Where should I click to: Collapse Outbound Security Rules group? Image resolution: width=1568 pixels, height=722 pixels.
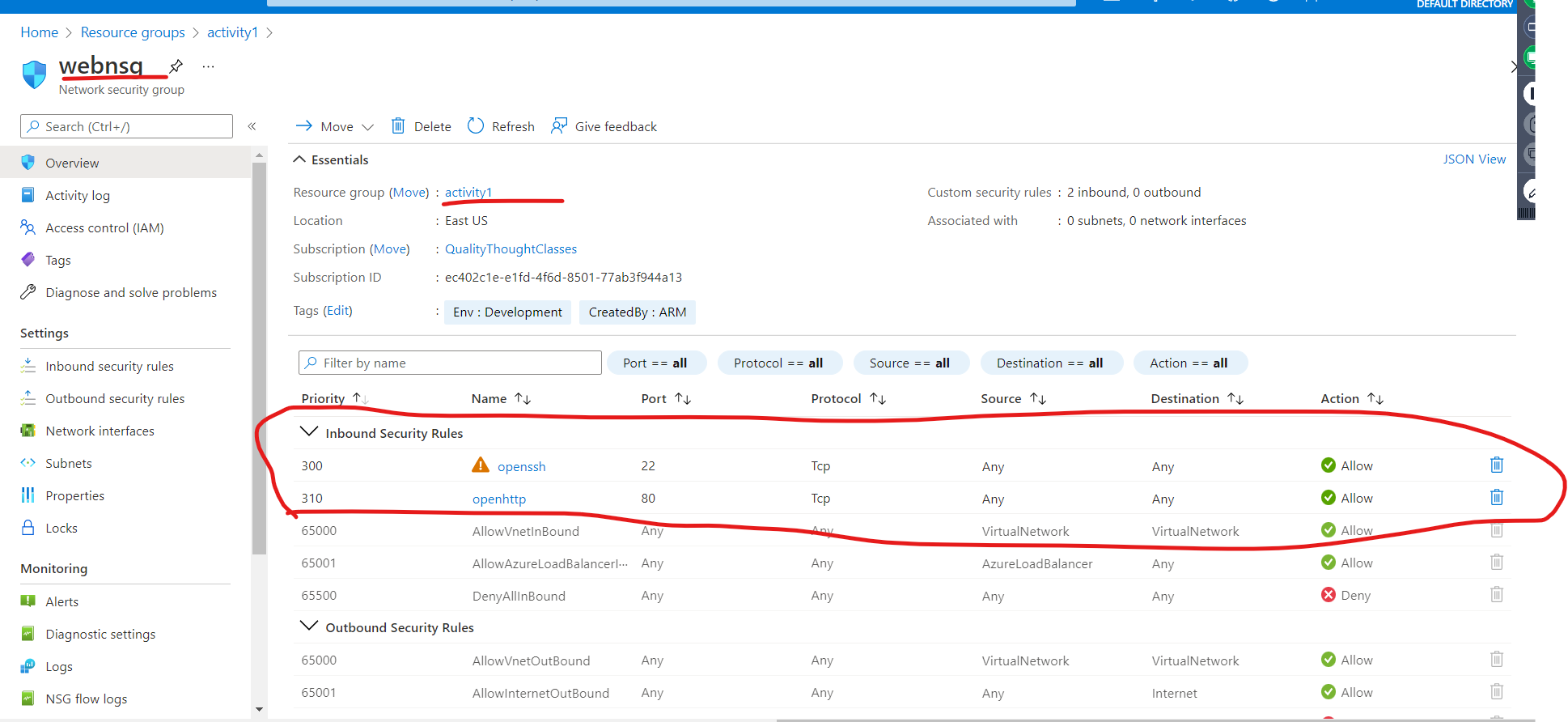tap(308, 626)
